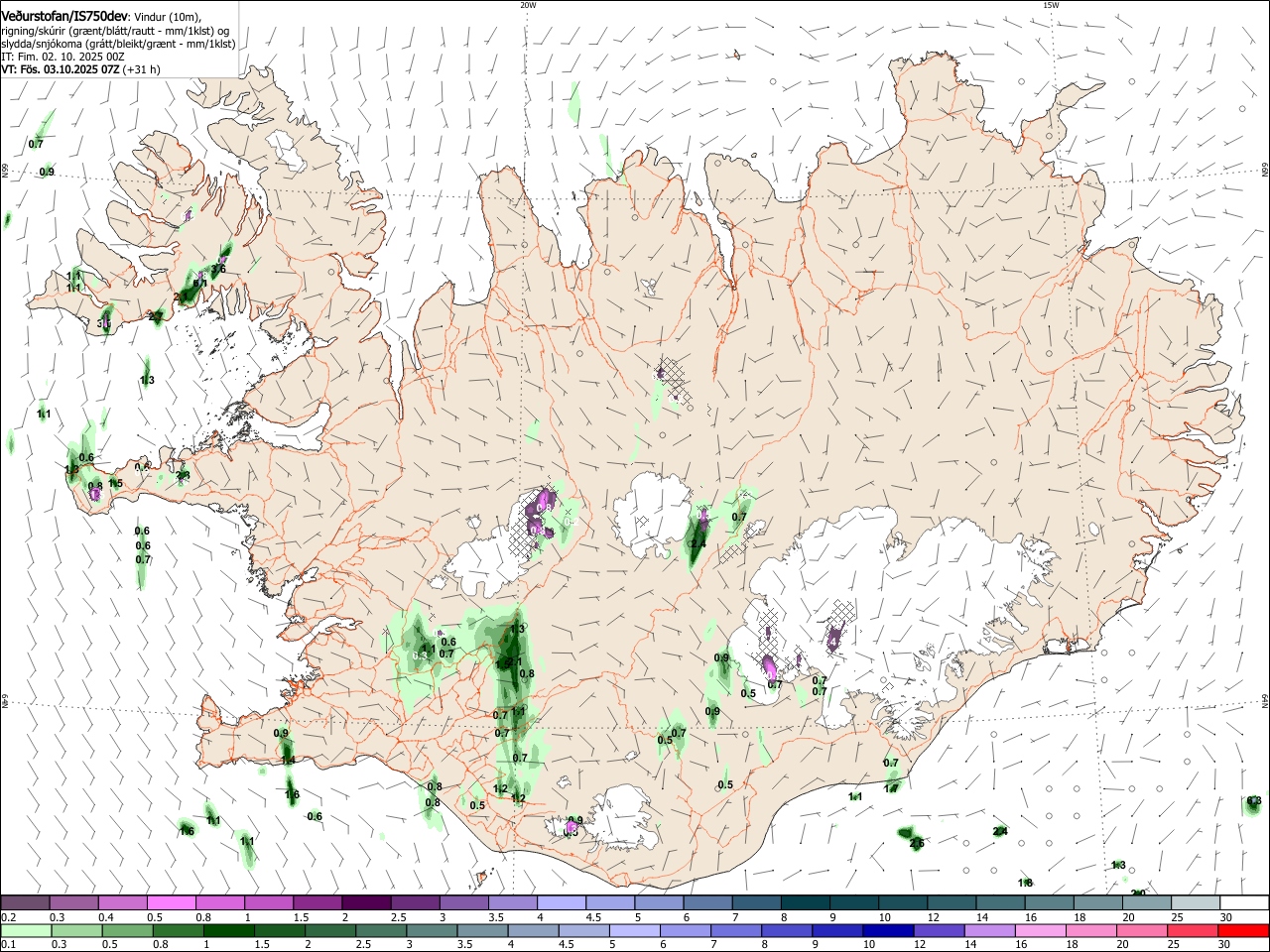Image resolution: width=1270 pixels, height=952 pixels.
Task: Click the 6.3 precipitation value near the map edge
Action: 1253,801
